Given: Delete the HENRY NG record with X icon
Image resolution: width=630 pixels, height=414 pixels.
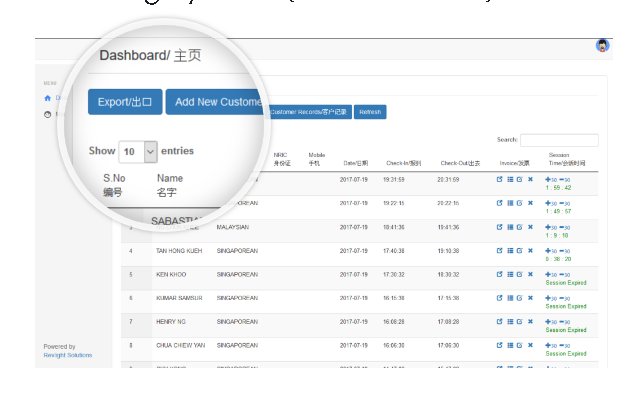Looking at the screenshot, I should pos(530,322).
